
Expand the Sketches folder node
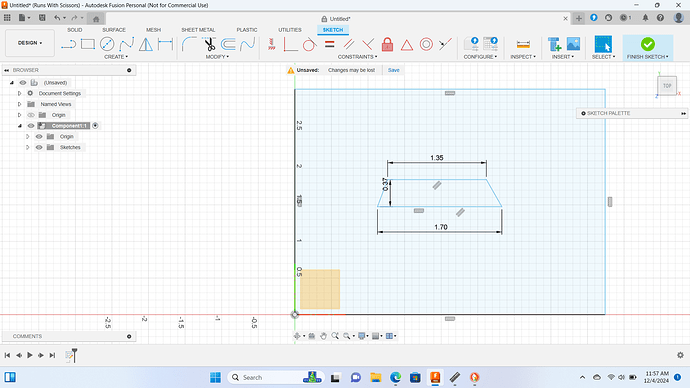click(27, 147)
